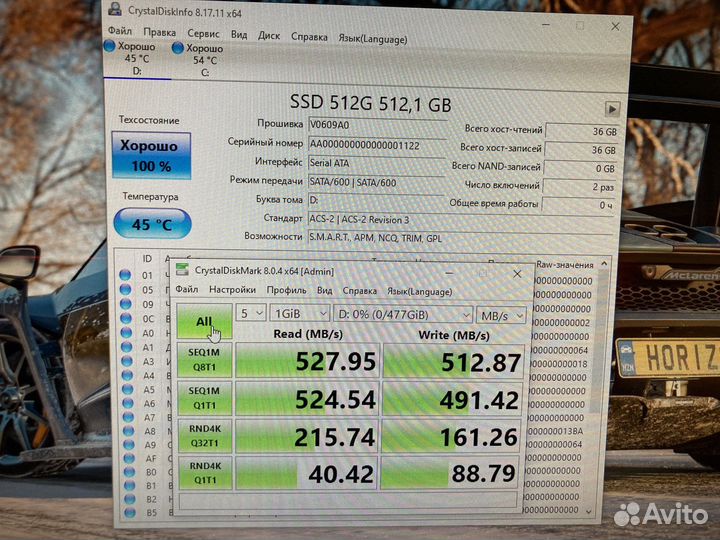Run SEQ1M Q8T1 test
This screenshot has width=720, height=540.
(204, 360)
